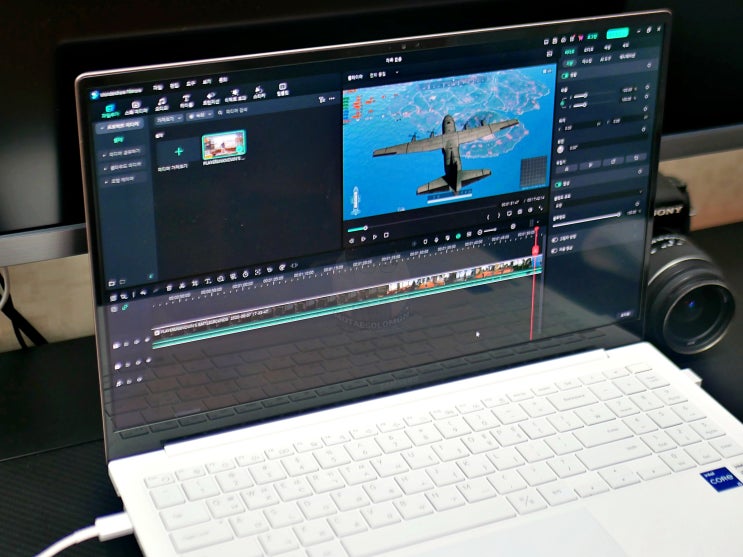Viewport: 743px width, 557px height.
Task: Click the green text button left of Export
Action: [x=592, y=36]
